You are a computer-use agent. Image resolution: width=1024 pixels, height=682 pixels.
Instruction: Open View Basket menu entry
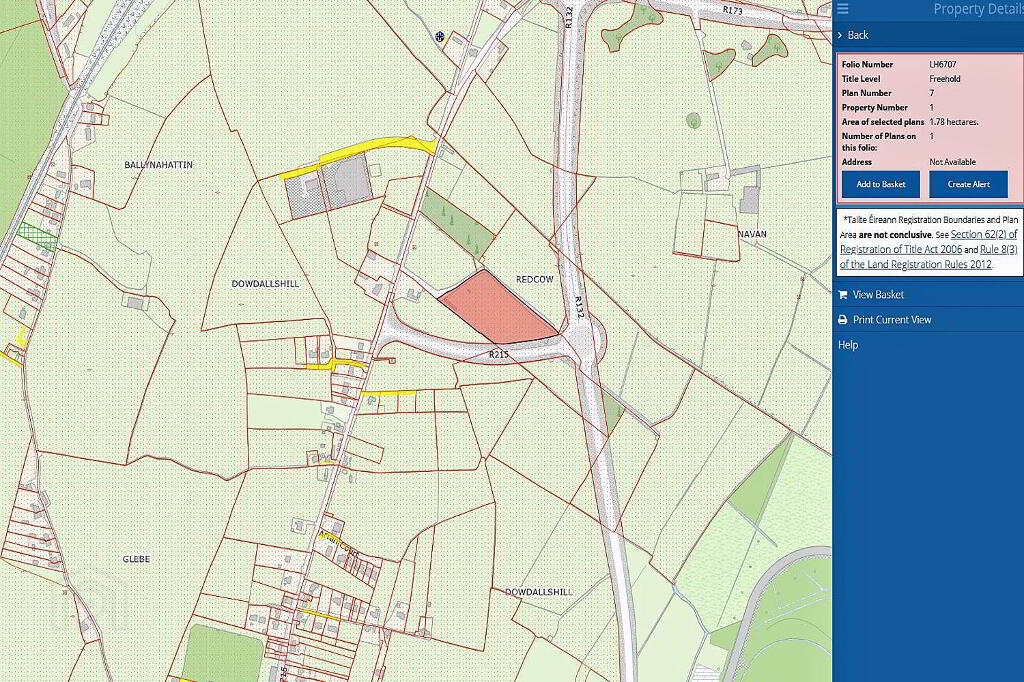point(878,295)
